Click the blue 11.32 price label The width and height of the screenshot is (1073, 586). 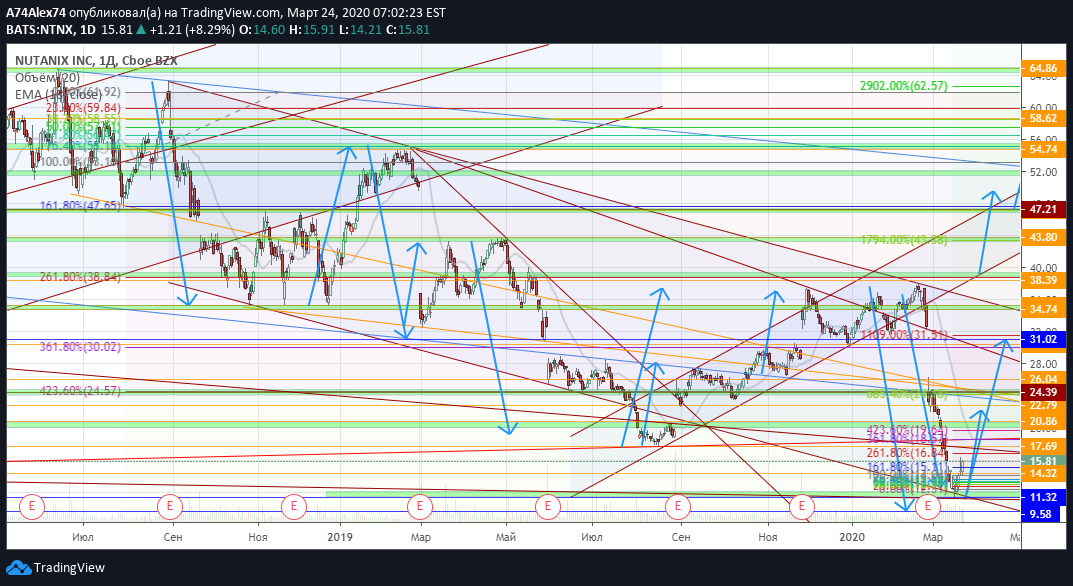(1043, 497)
